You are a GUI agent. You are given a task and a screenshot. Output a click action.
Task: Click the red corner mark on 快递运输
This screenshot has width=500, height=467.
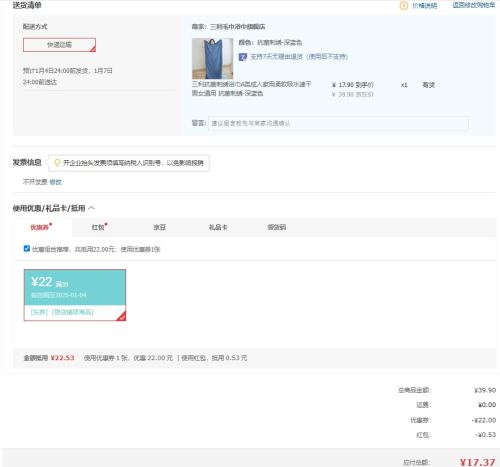coord(93,49)
